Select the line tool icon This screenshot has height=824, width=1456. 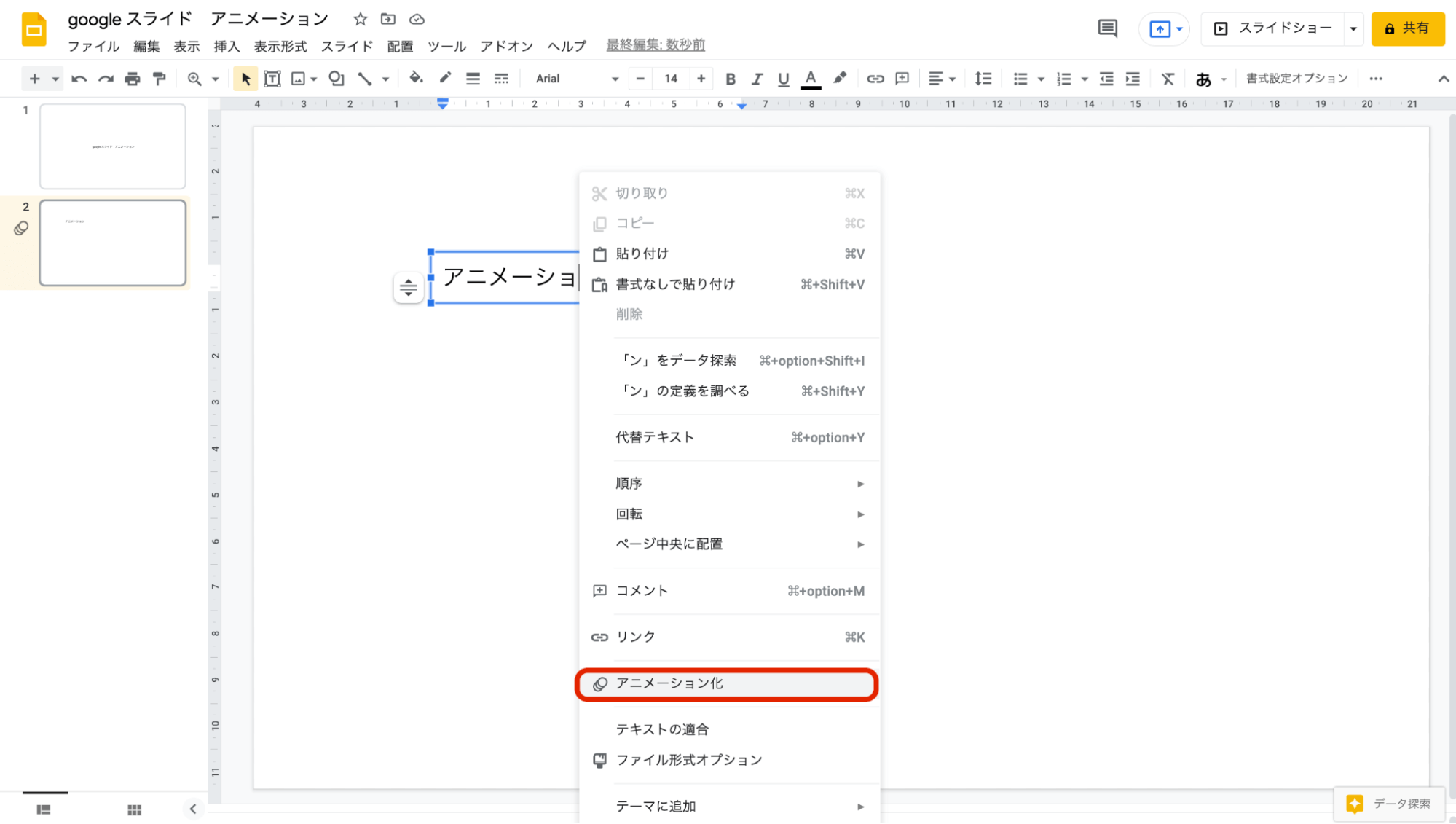365,79
